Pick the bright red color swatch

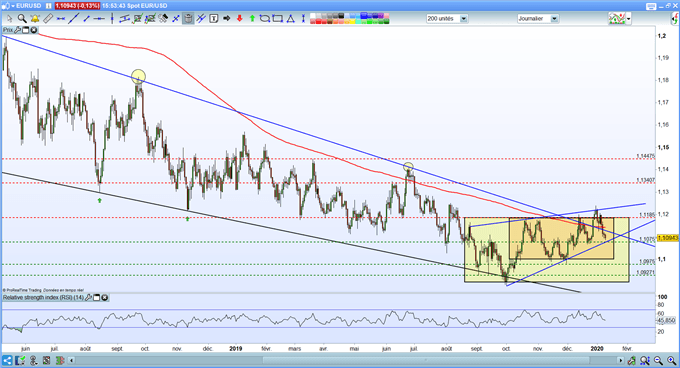pos(318,21)
